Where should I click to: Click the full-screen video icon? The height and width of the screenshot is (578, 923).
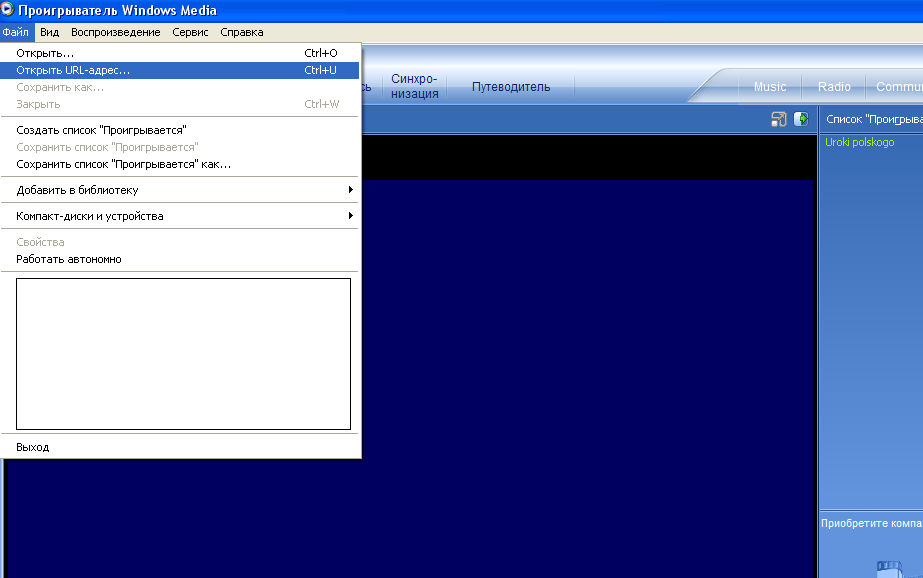click(x=778, y=119)
